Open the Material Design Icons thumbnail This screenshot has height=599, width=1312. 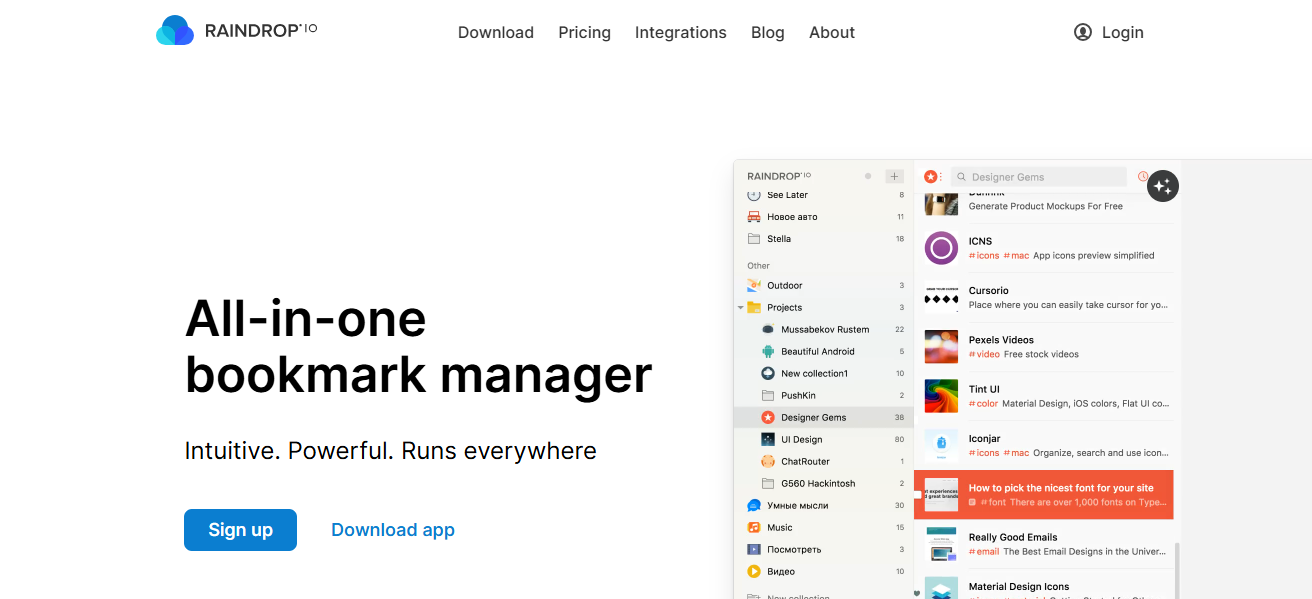pyautogui.click(x=941, y=588)
